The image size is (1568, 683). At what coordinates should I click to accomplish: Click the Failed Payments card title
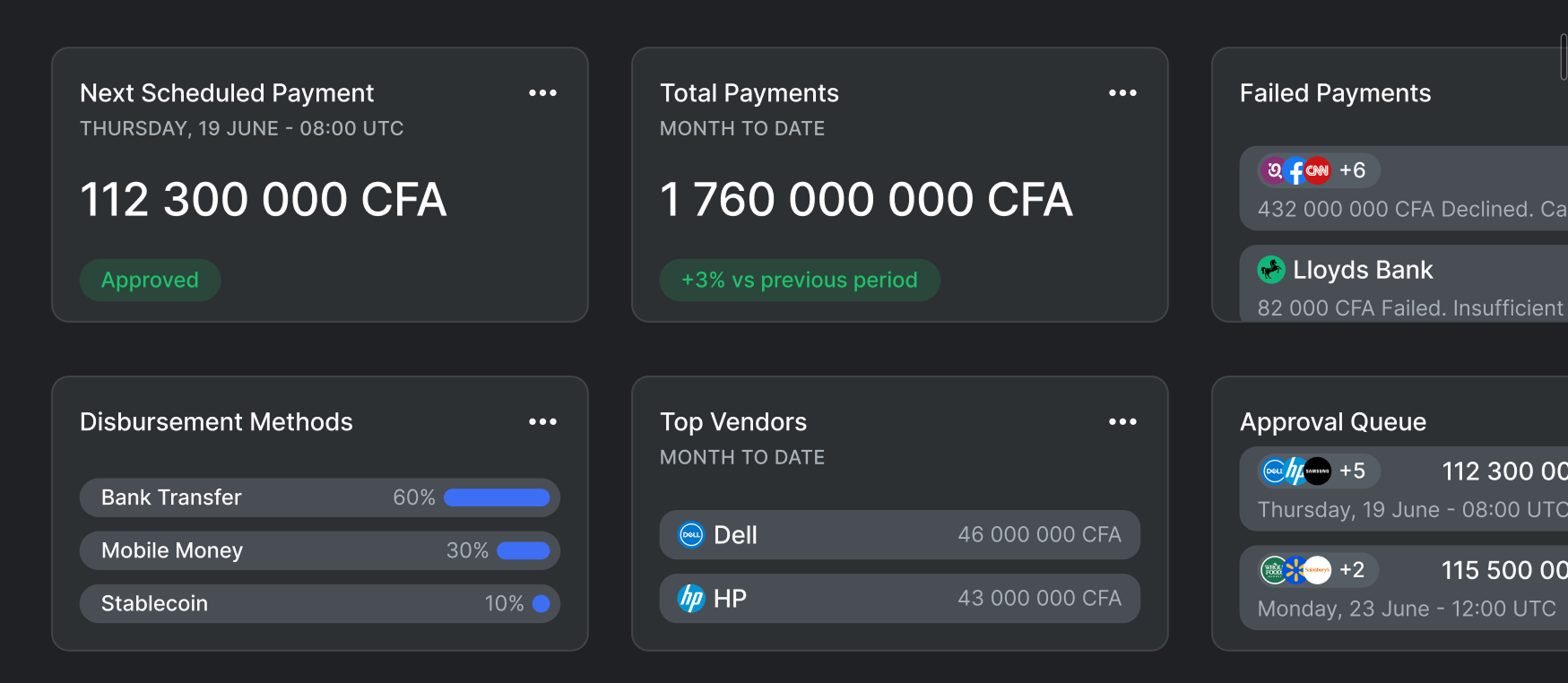click(x=1335, y=93)
